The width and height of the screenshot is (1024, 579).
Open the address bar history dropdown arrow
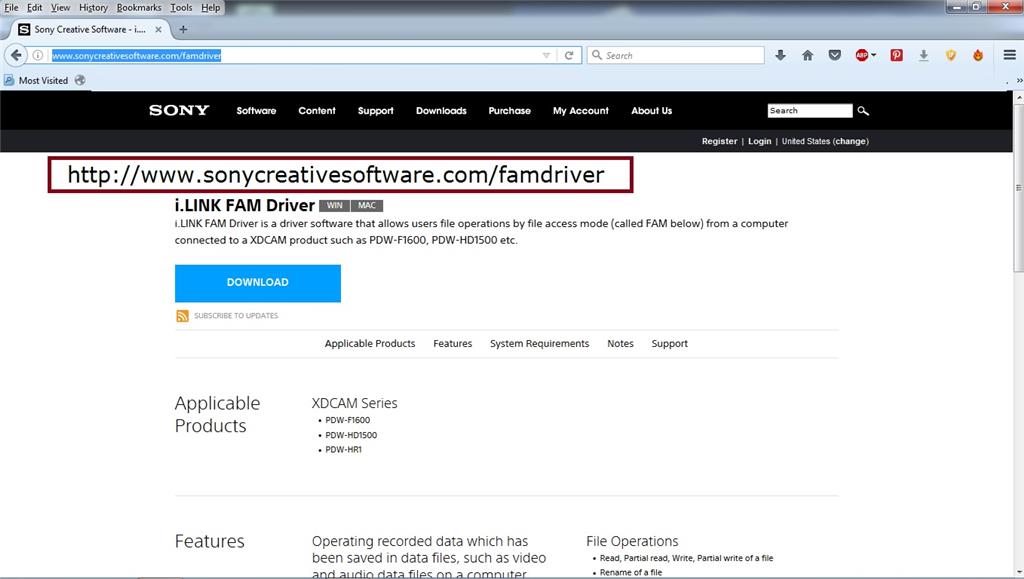[x=546, y=55]
